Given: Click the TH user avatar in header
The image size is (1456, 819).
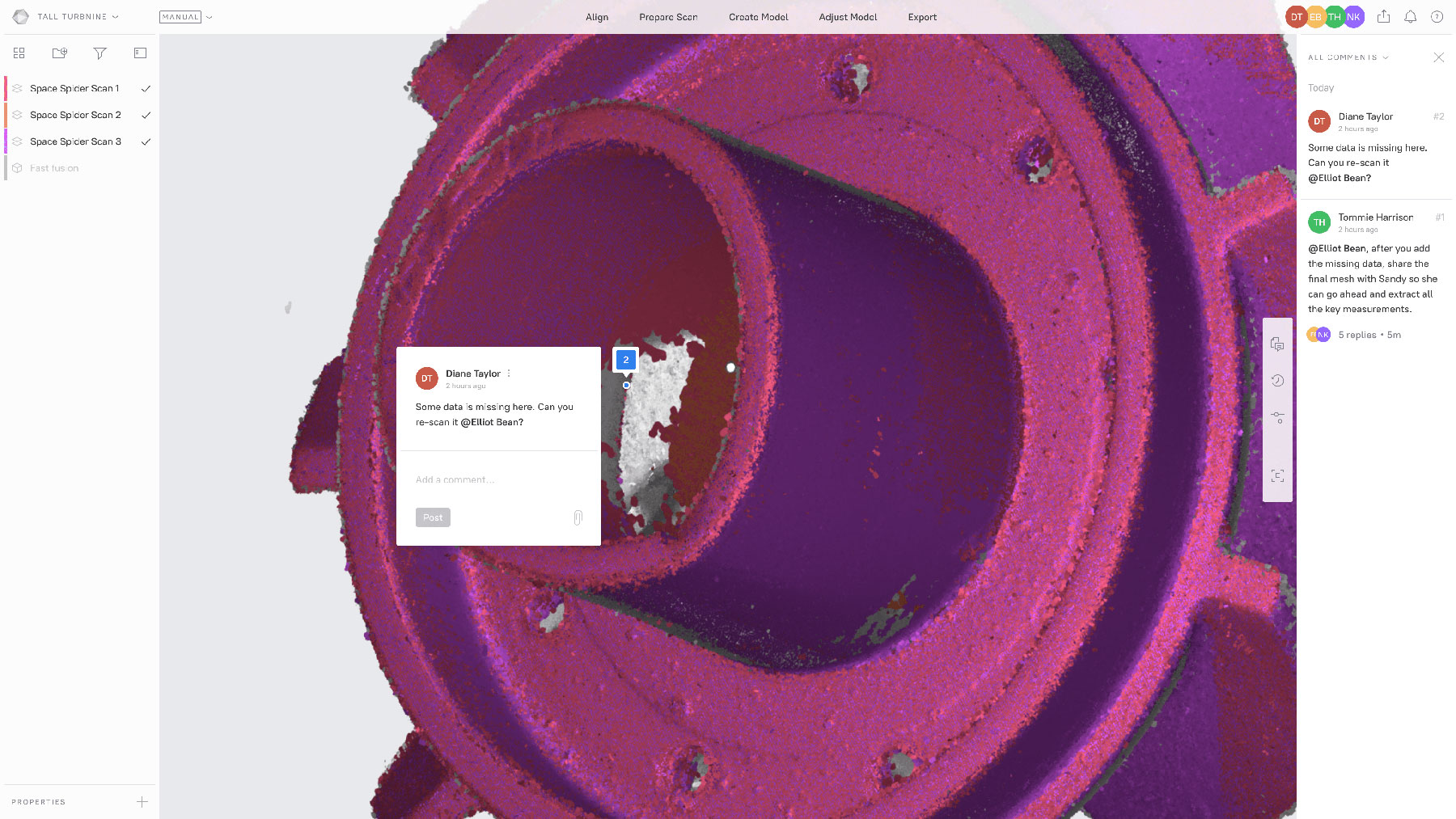Looking at the screenshot, I should [1335, 16].
